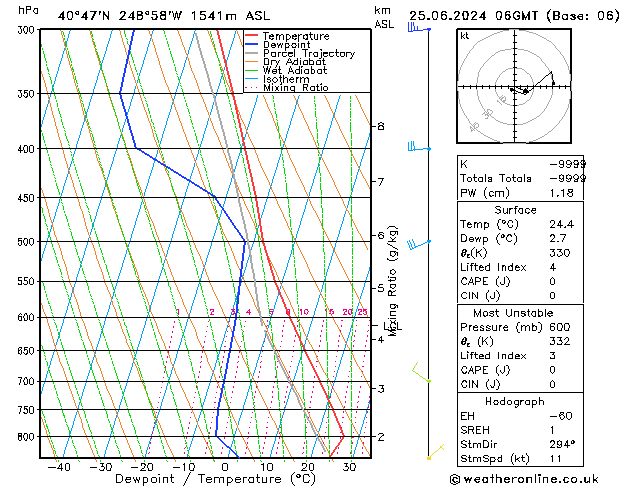Click the 'Totals Totals' row label
Image resolution: width=629 pixels, height=486 pixels.
pos(496,178)
